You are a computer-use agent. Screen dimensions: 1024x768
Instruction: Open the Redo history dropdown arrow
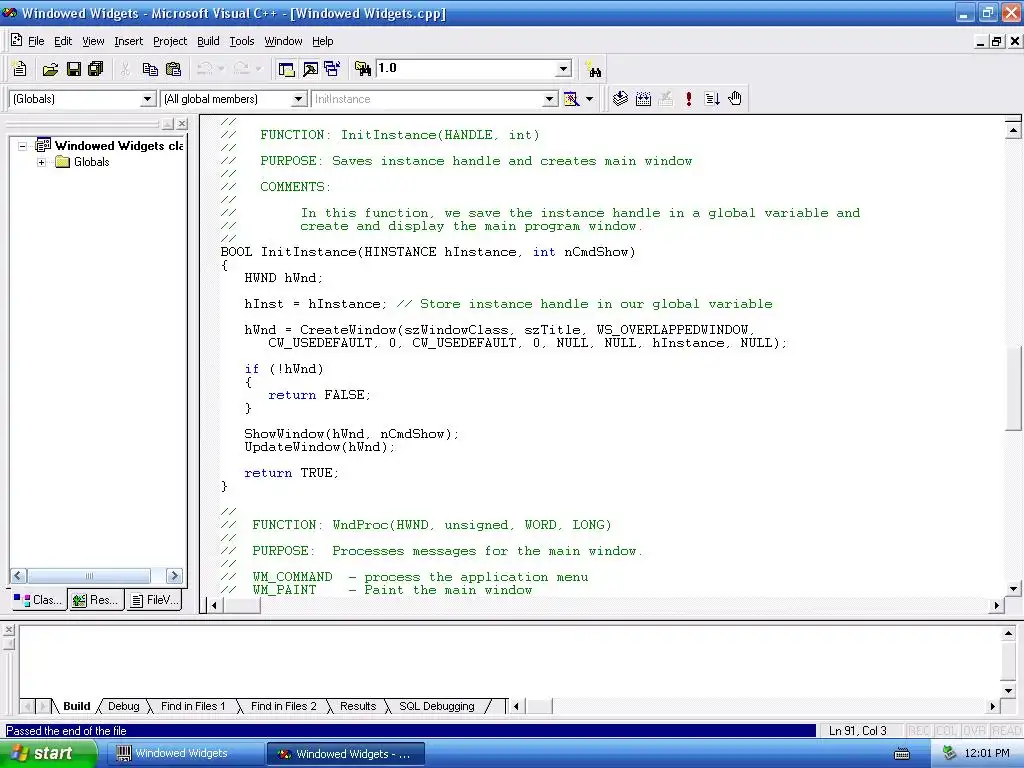(x=259, y=69)
